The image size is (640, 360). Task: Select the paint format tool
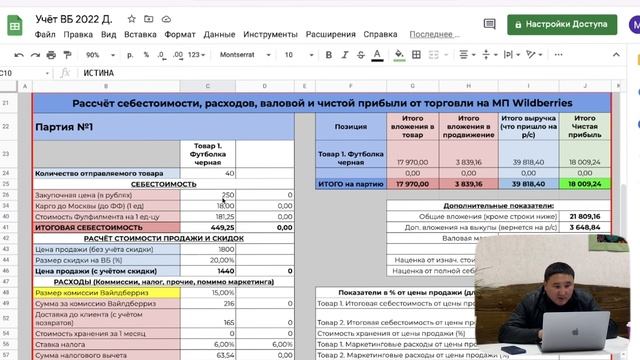coord(67,55)
